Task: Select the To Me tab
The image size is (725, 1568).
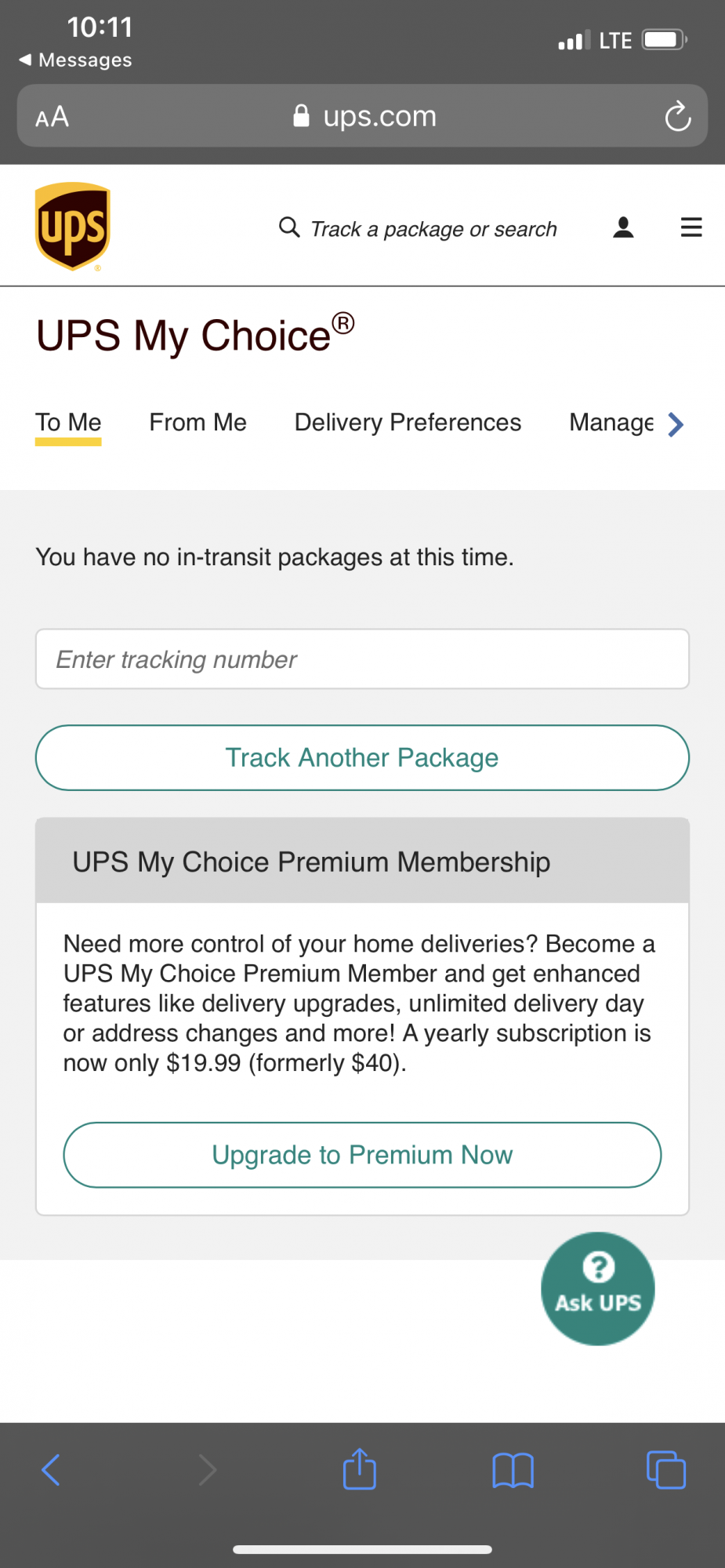Action: coord(68,423)
